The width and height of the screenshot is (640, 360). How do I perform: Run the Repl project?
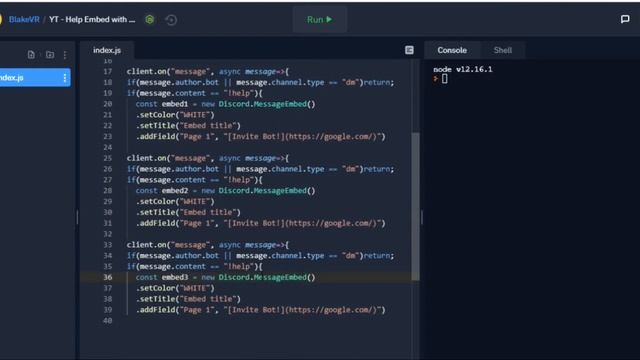(320, 20)
